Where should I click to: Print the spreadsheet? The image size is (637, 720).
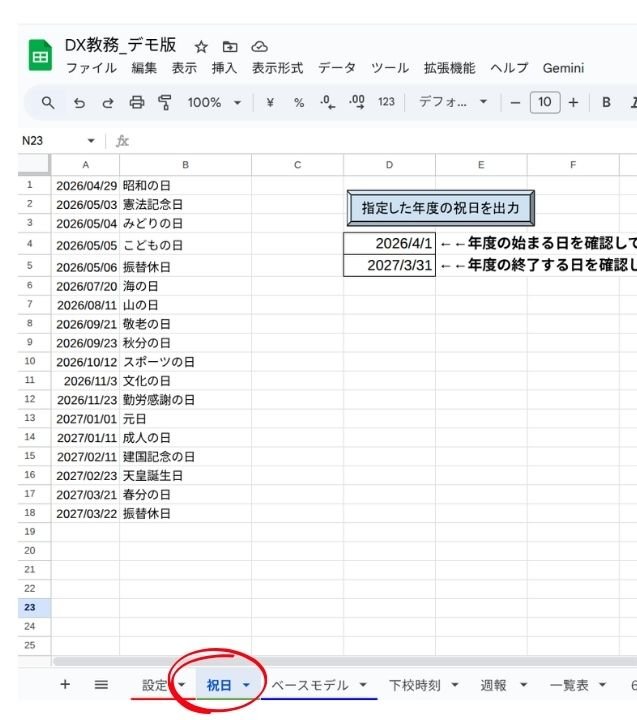[137, 102]
